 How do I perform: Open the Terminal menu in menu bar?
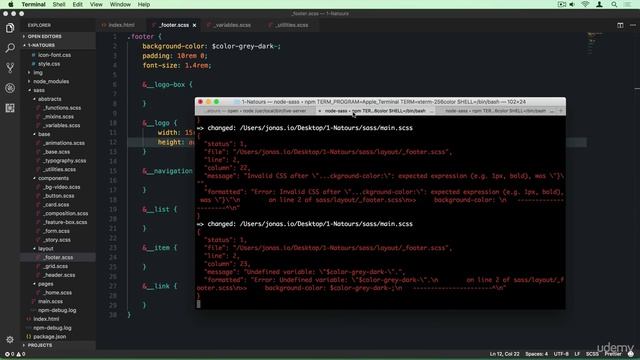pos(33,4)
